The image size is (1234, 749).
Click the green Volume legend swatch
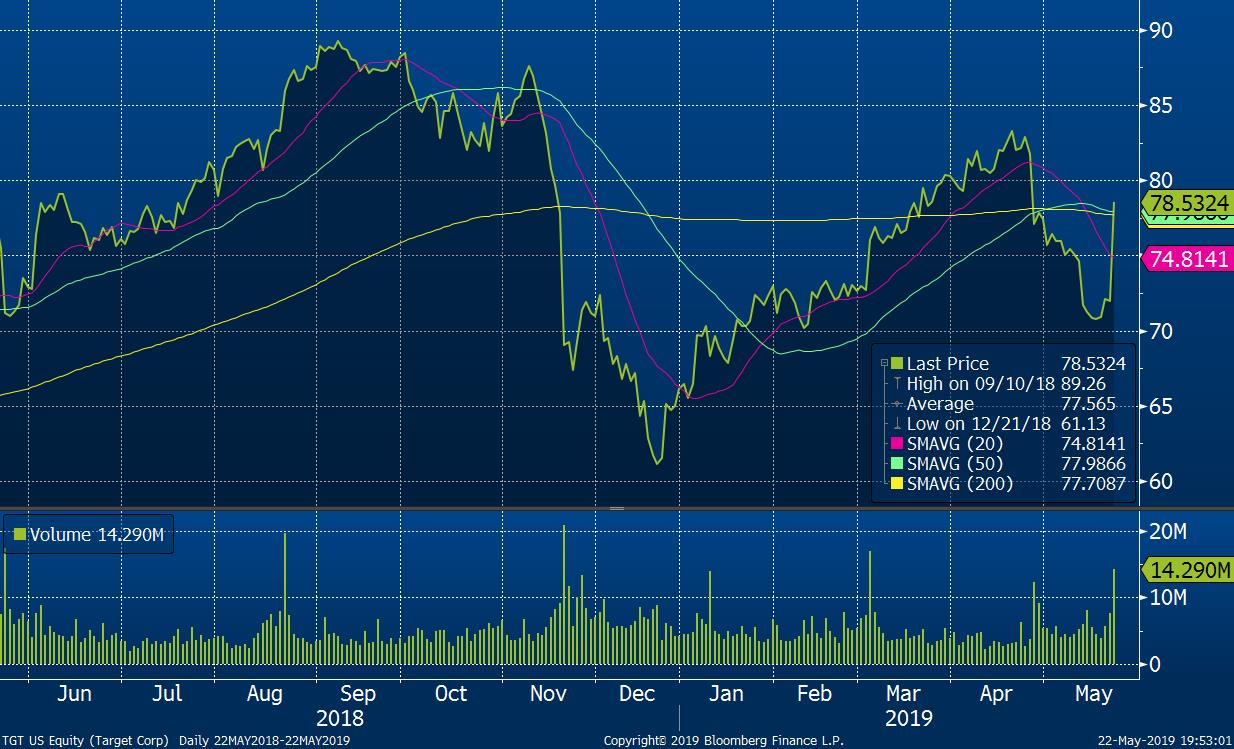click(x=19, y=535)
